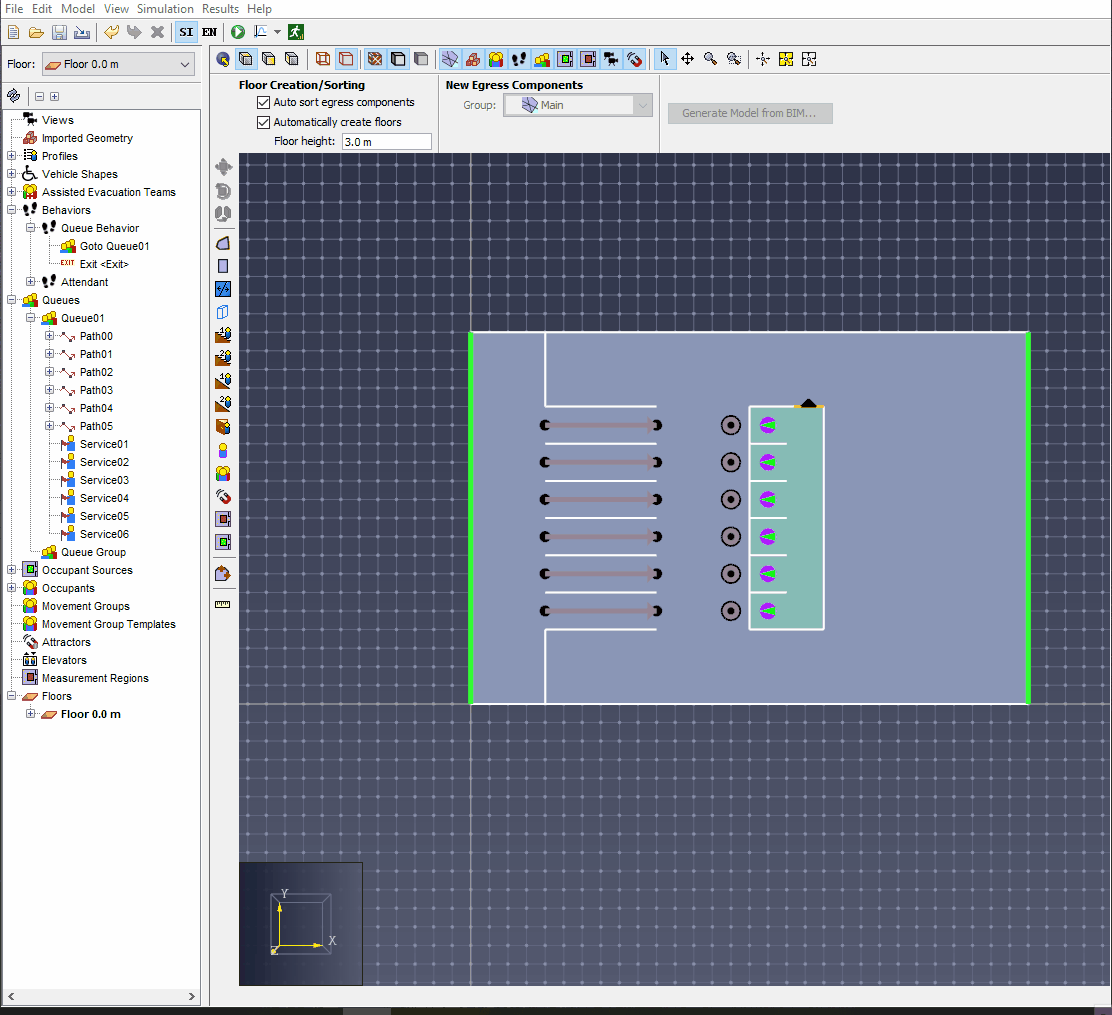Expand the Path00 node
The width and height of the screenshot is (1112, 1015).
coord(49,336)
